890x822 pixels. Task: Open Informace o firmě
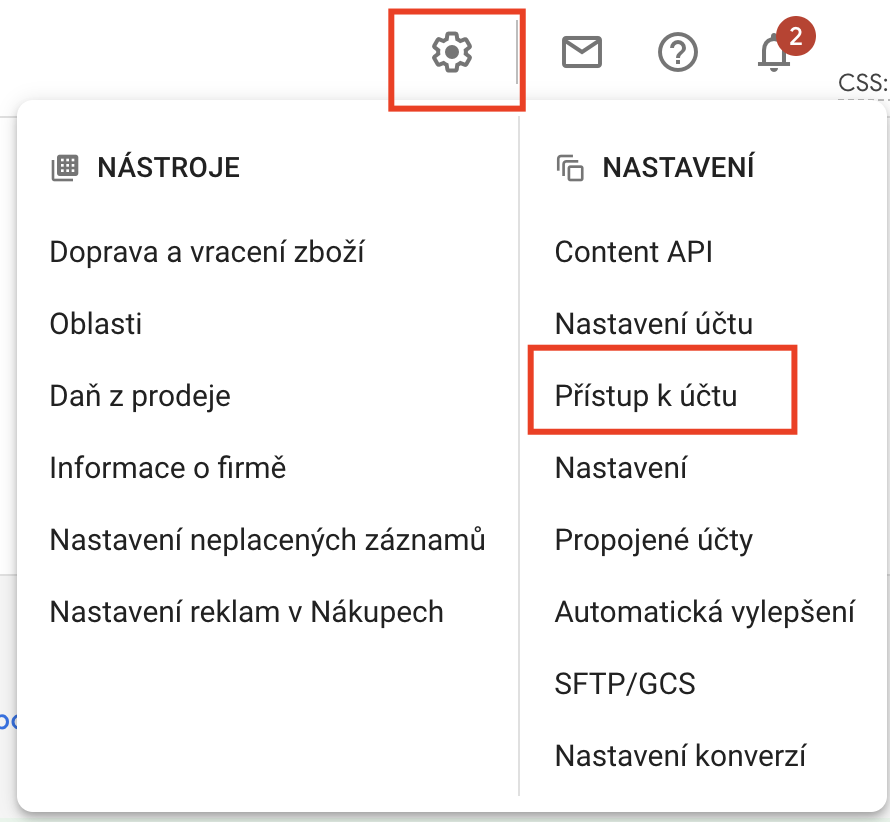tap(168, 468)
